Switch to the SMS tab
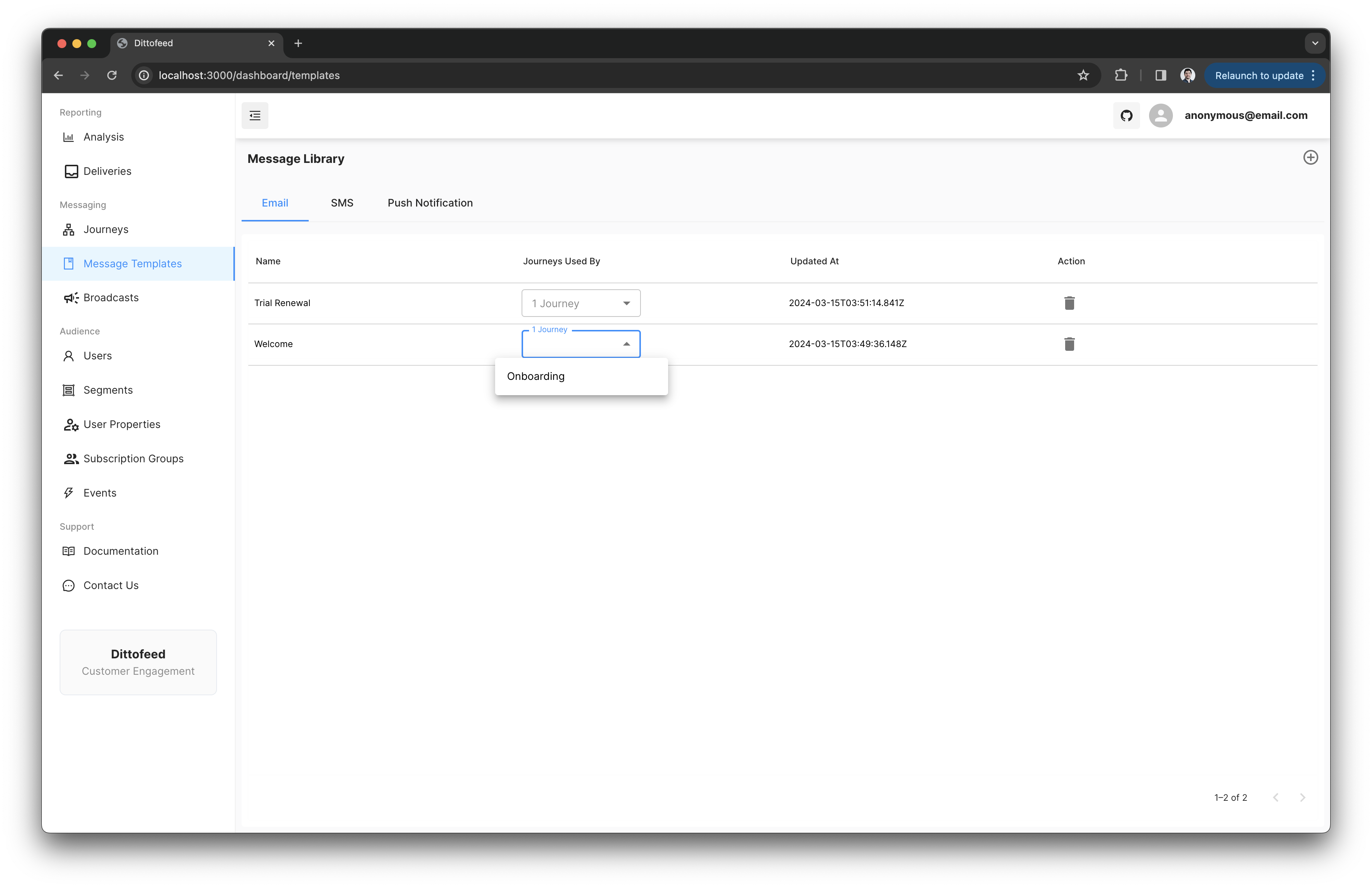This screenshot has width=1372, height=888. point(342,203)
